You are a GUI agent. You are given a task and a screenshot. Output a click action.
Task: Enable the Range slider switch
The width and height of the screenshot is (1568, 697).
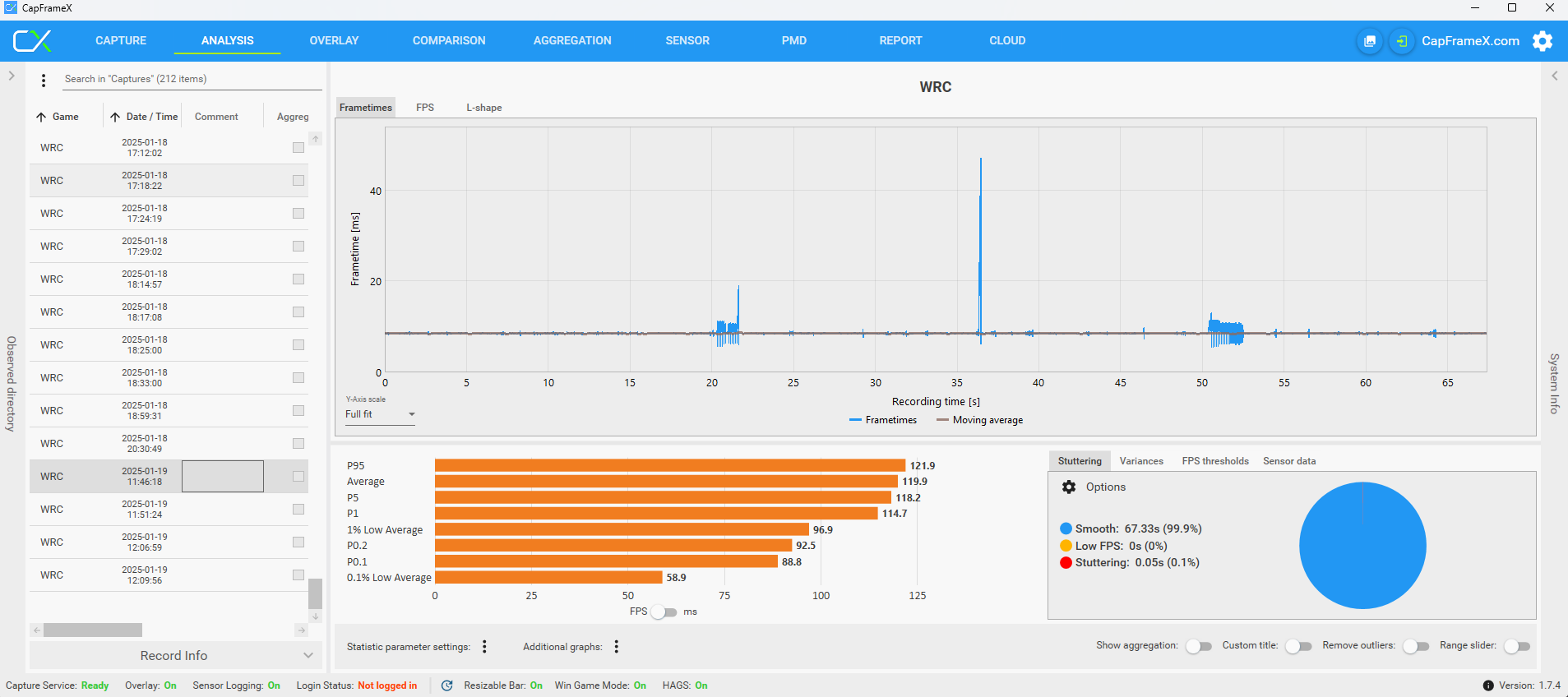pos(1516,646)
